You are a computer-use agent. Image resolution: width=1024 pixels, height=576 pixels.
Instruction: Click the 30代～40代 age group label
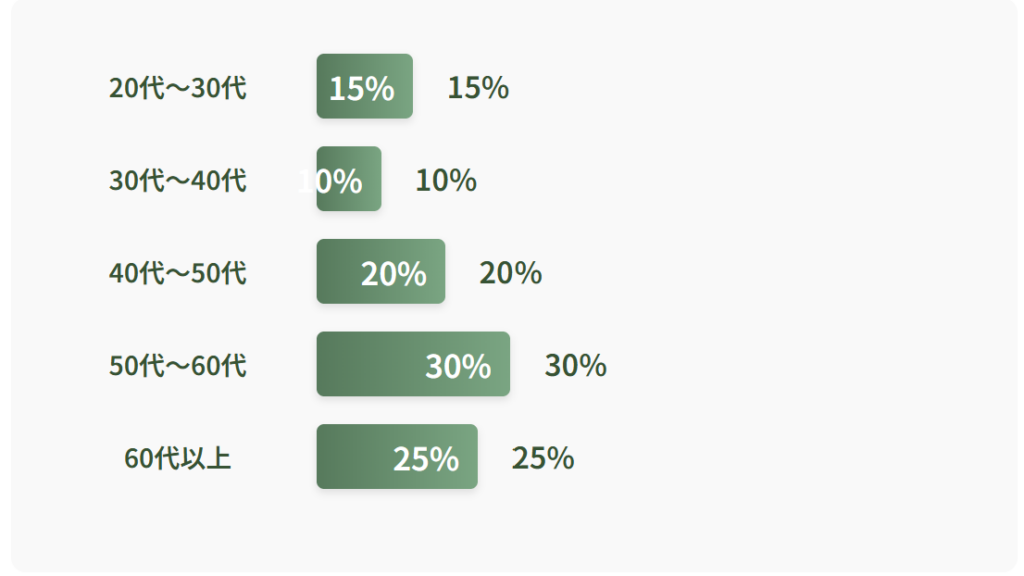point(178,180)
